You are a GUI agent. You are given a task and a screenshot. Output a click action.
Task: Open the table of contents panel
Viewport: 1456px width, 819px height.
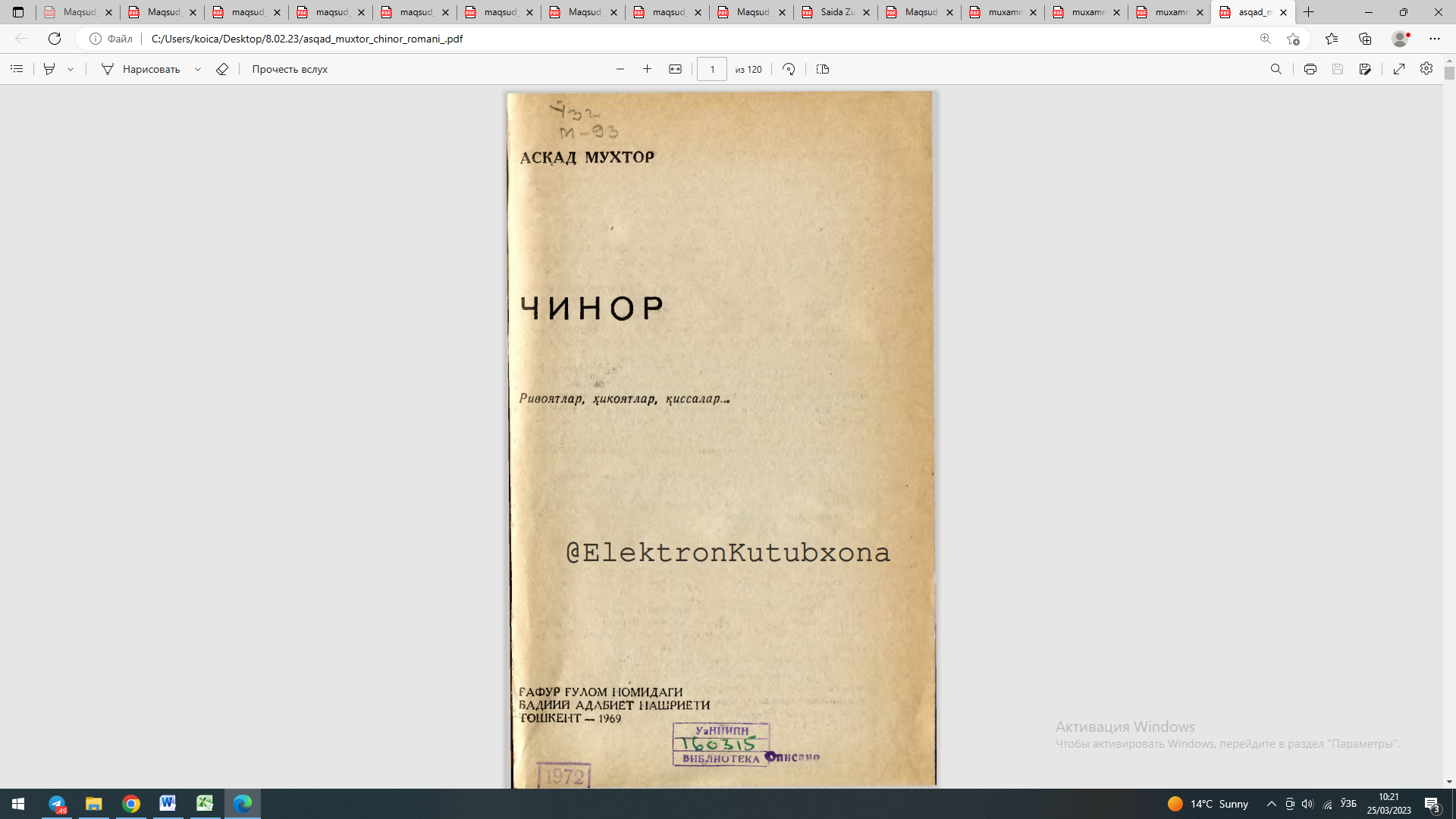(x=17, y=69)
